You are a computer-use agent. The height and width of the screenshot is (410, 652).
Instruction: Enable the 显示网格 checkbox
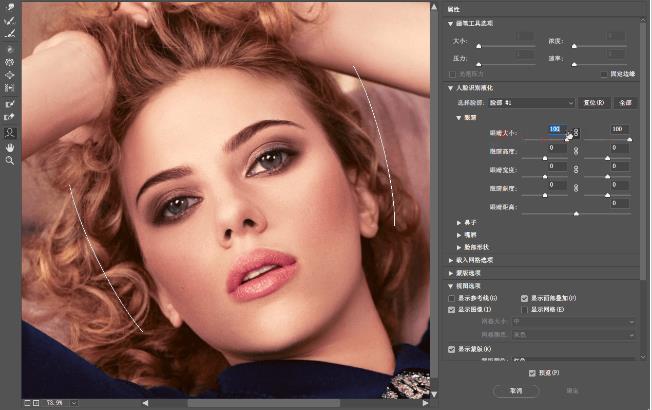click(525, 310)
